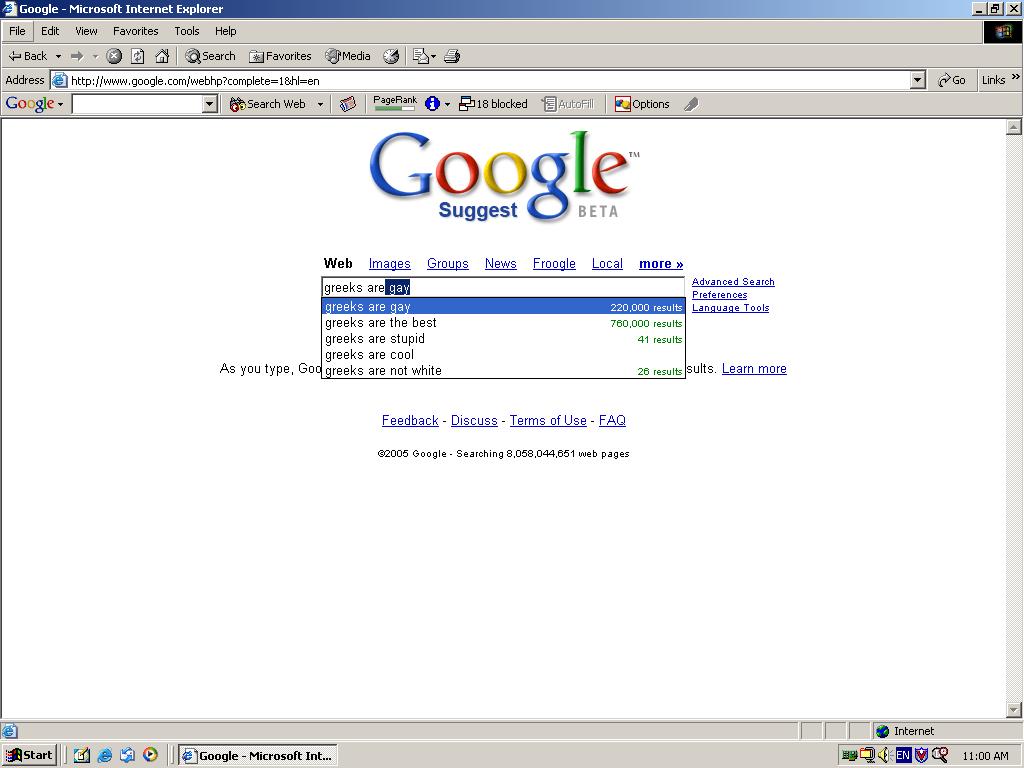Select suggestion "greeks are the best"
Image resolution: width=1024 pixels, height=768 pixels.
[x=504, y=323]
